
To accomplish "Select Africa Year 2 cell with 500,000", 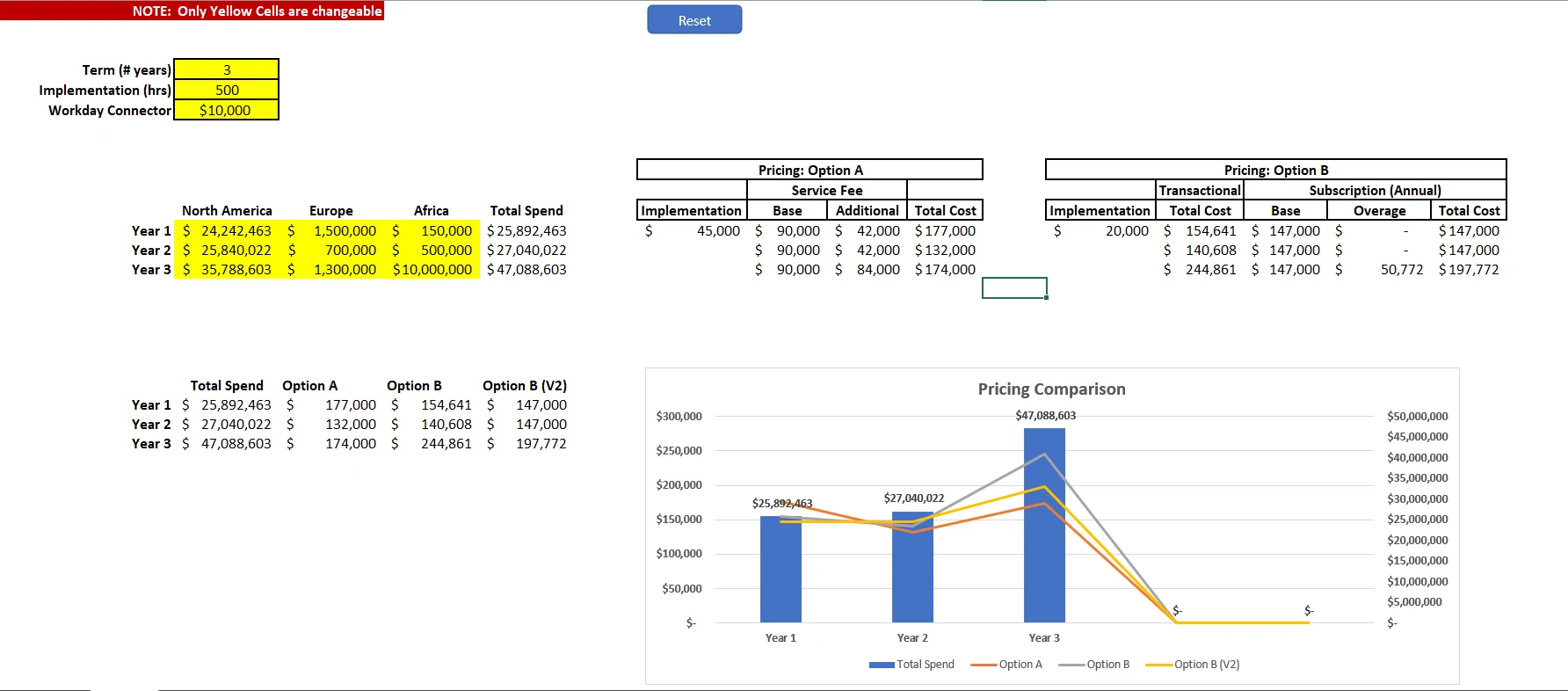I will pos(432,250).
